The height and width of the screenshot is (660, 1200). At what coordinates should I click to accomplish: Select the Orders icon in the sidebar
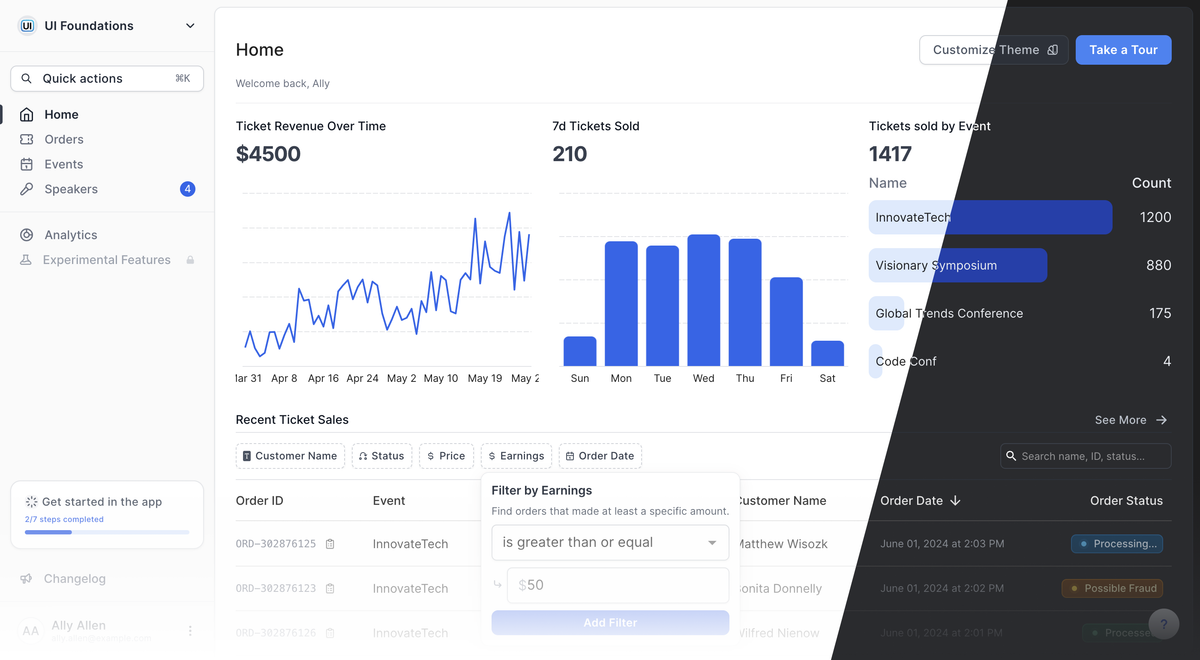pyautogui.click(x=24, y=139)
